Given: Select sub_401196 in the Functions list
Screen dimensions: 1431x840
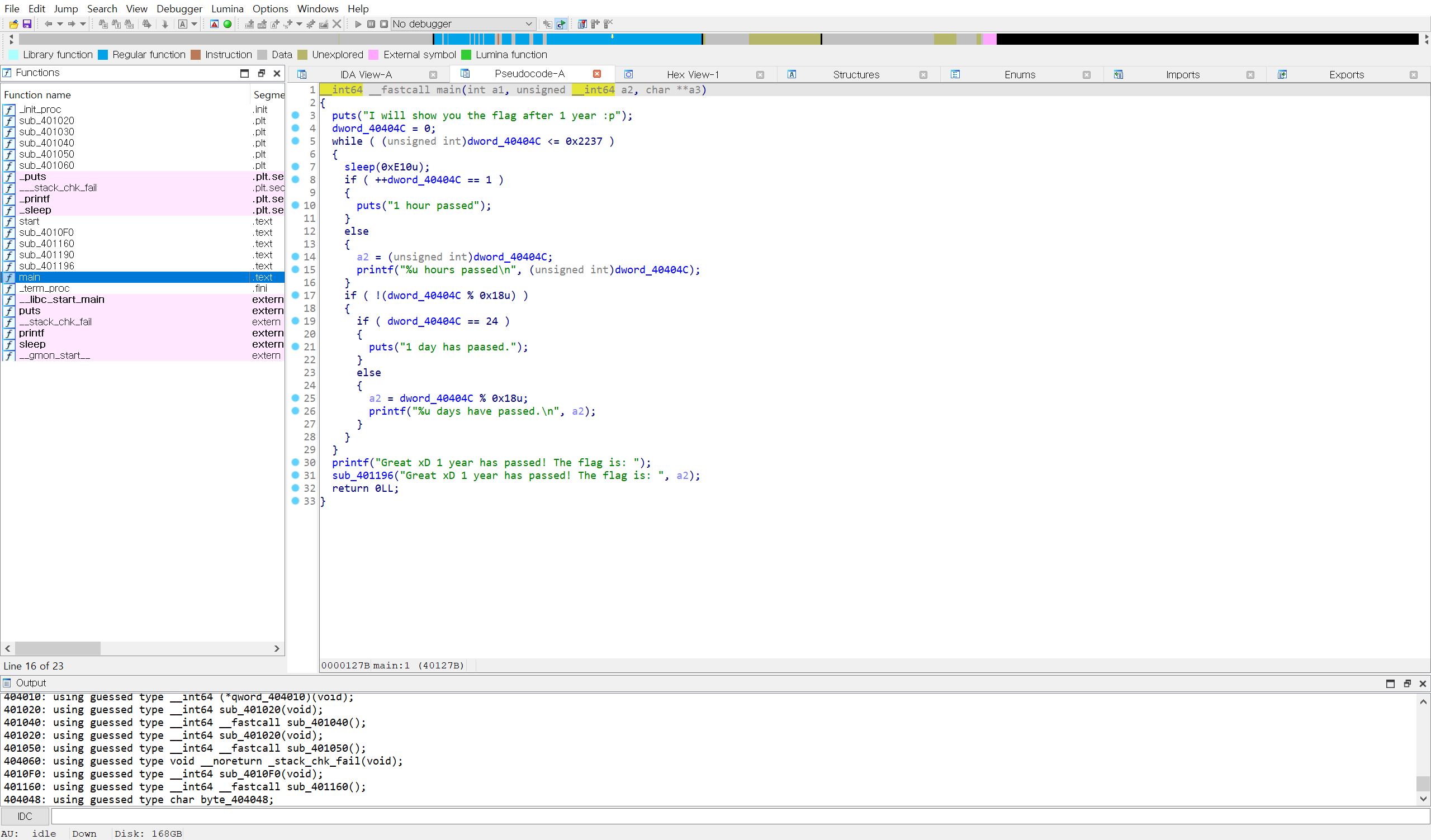Looking at the screenshot, I should 46,265.
